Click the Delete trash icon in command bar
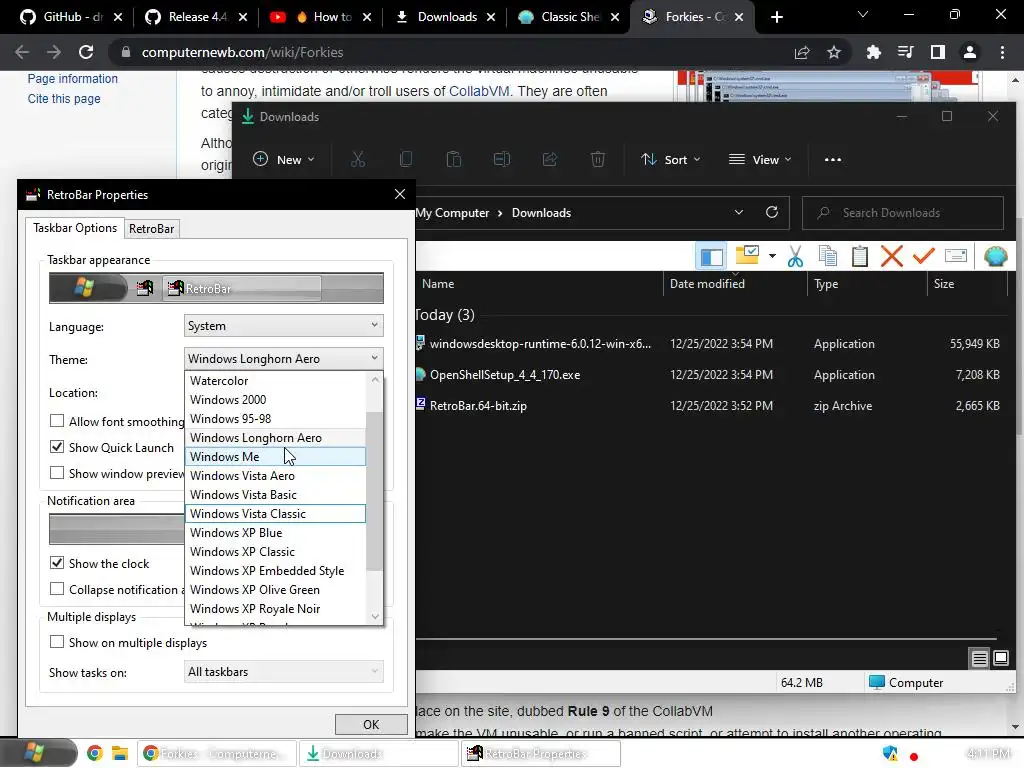The height and width of the screenshot is (768, 1024). pyautogui.click(x=598, y=159)
